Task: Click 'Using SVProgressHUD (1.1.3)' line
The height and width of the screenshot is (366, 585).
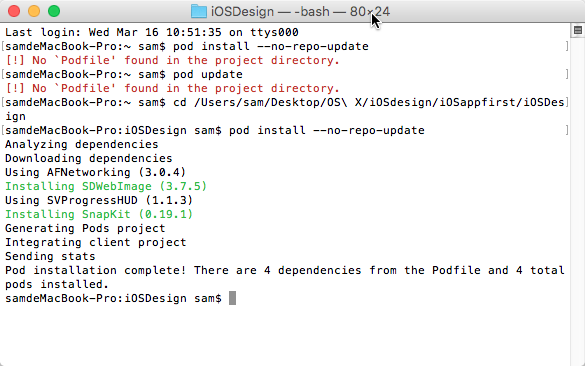Action: tap(99, 200)
